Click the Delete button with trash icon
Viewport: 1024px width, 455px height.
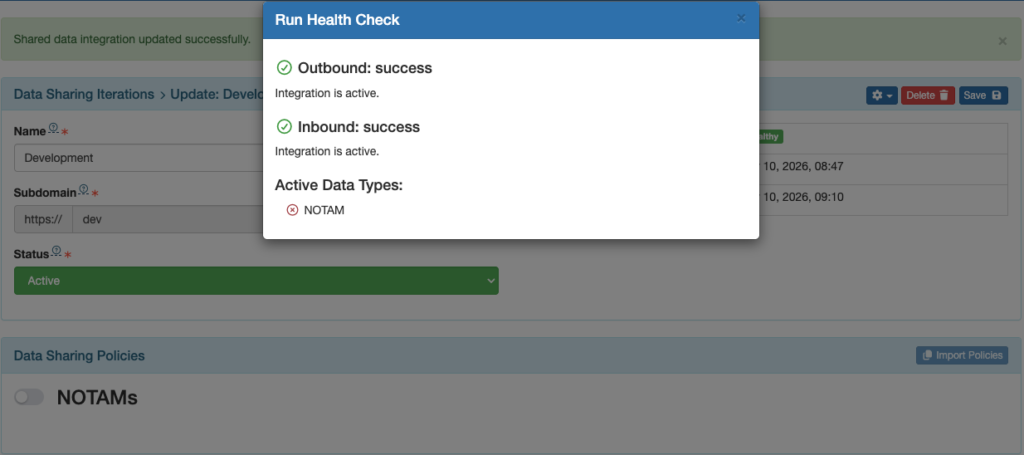[x=928, y=95]
